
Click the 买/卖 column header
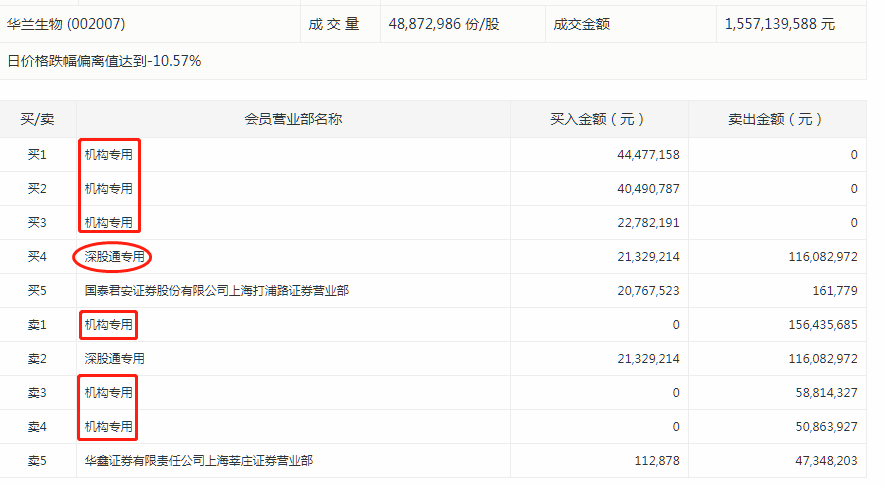click(37, 119)
